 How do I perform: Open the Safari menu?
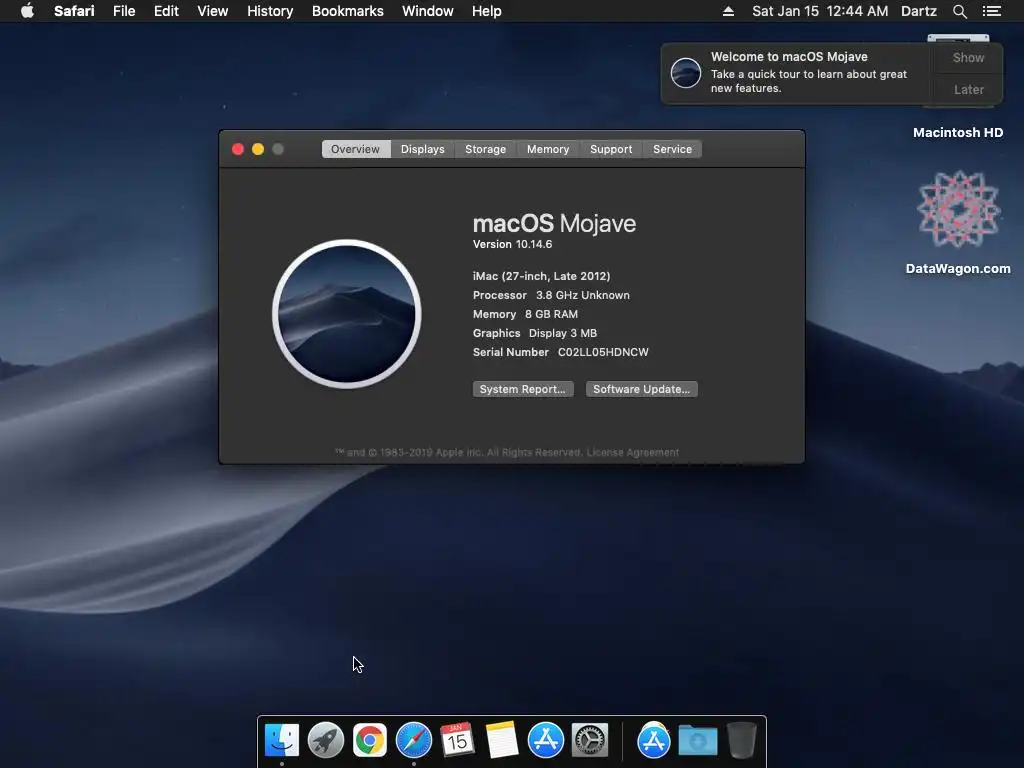pyautogui.click(x=74, y=11)
